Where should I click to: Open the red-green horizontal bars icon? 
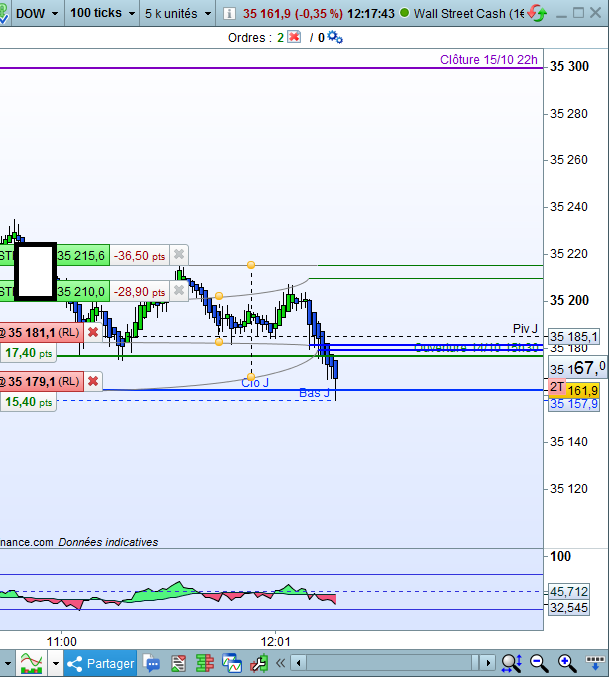pyautogui.click(x=205, y=663)
